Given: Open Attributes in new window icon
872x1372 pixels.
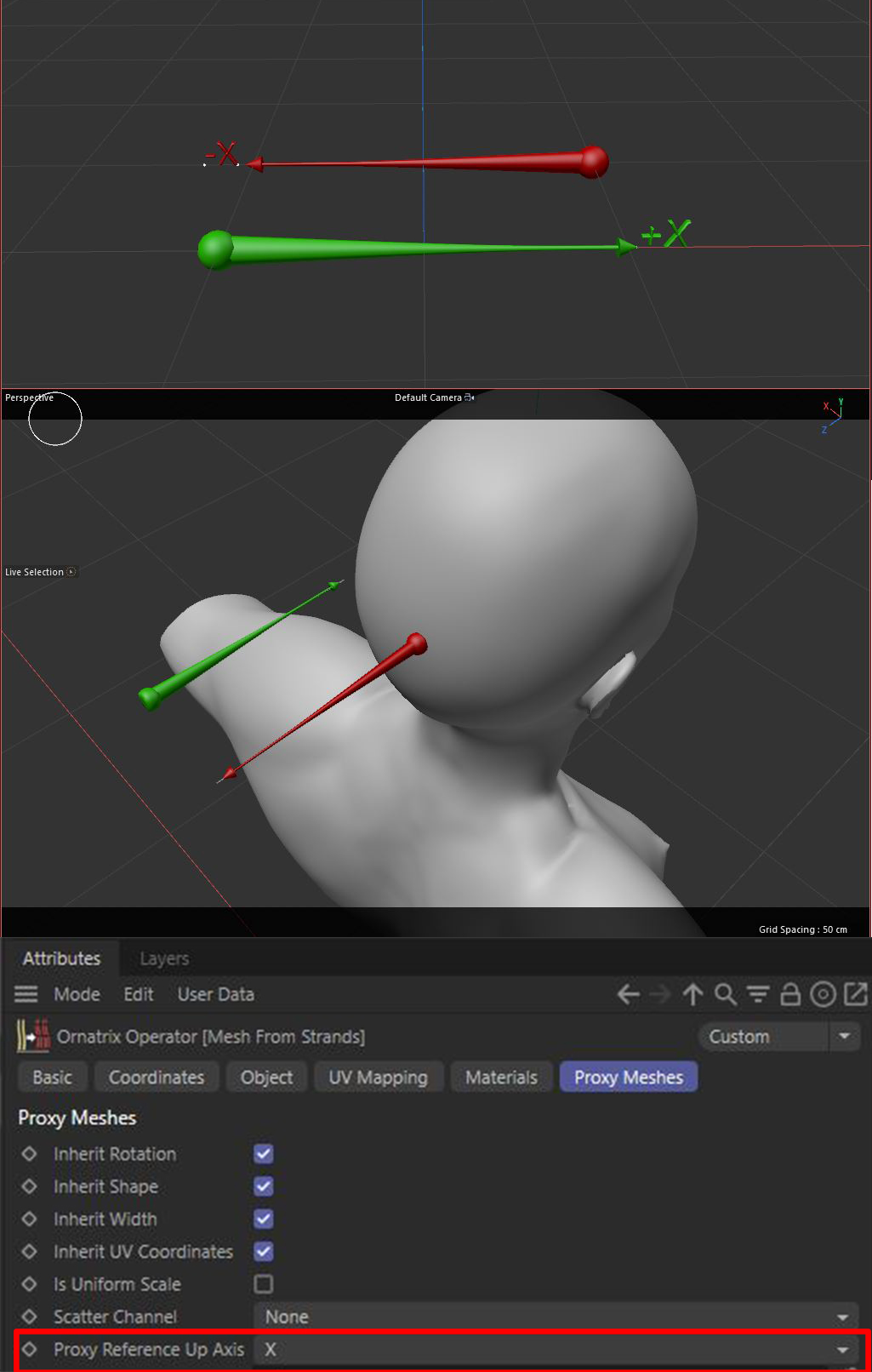Looking at the screenshot, I should coord(855,994).
